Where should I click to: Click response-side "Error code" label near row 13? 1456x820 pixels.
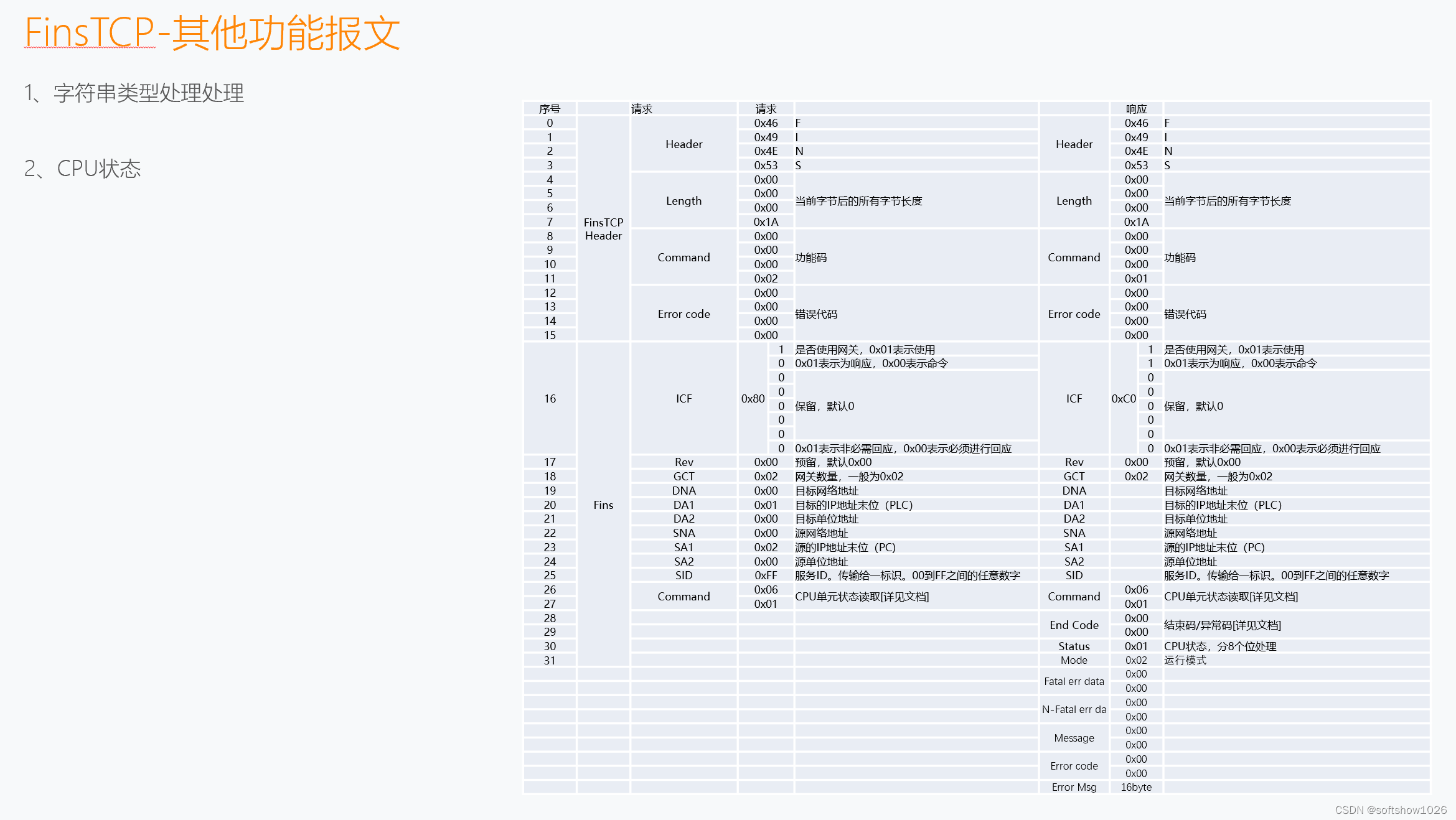[1074, 314]
